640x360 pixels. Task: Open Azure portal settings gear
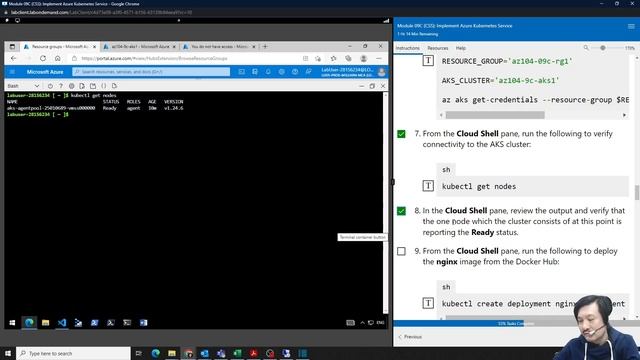[x=282, y=72]
